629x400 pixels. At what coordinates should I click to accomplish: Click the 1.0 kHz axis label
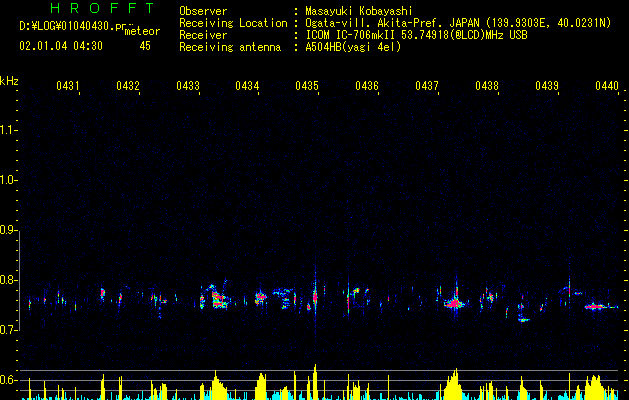[x=8, y=180]
